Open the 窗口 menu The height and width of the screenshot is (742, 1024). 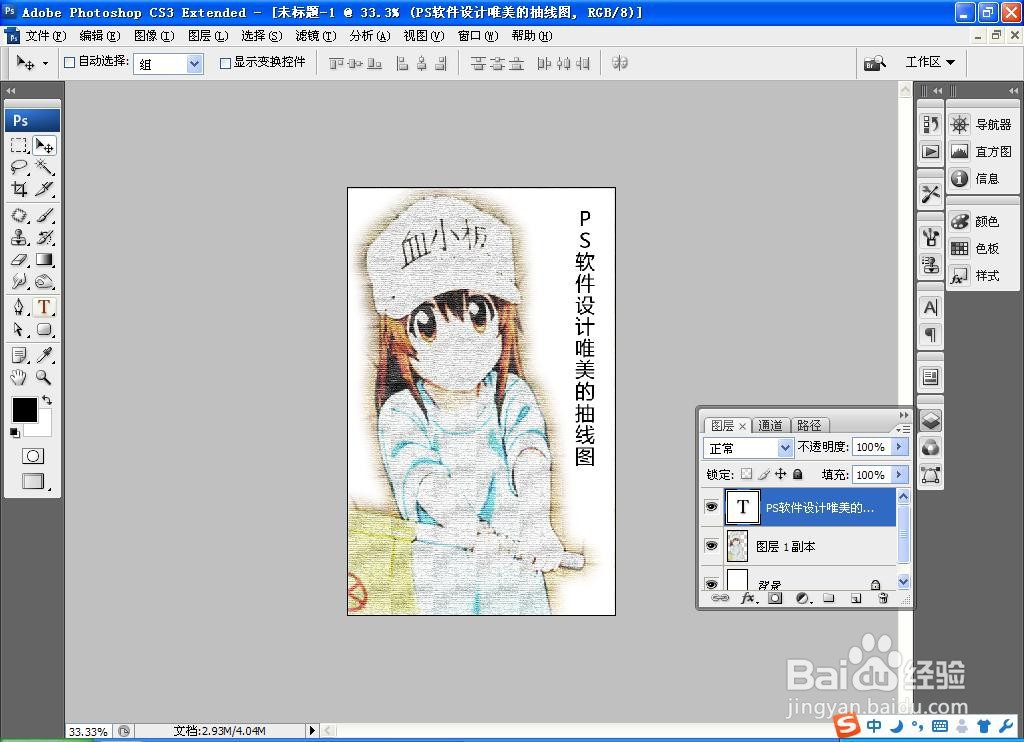tap(477, 36)
